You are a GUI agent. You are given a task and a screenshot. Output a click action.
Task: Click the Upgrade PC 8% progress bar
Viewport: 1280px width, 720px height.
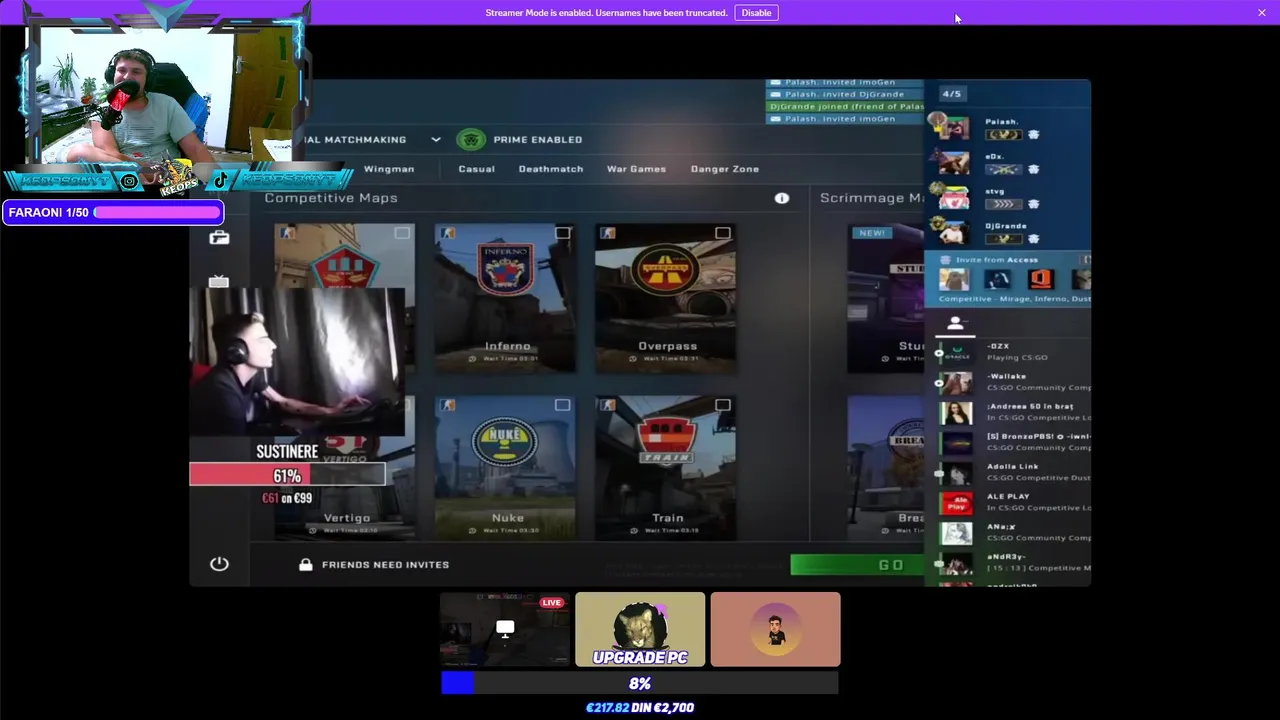point(640,683)
